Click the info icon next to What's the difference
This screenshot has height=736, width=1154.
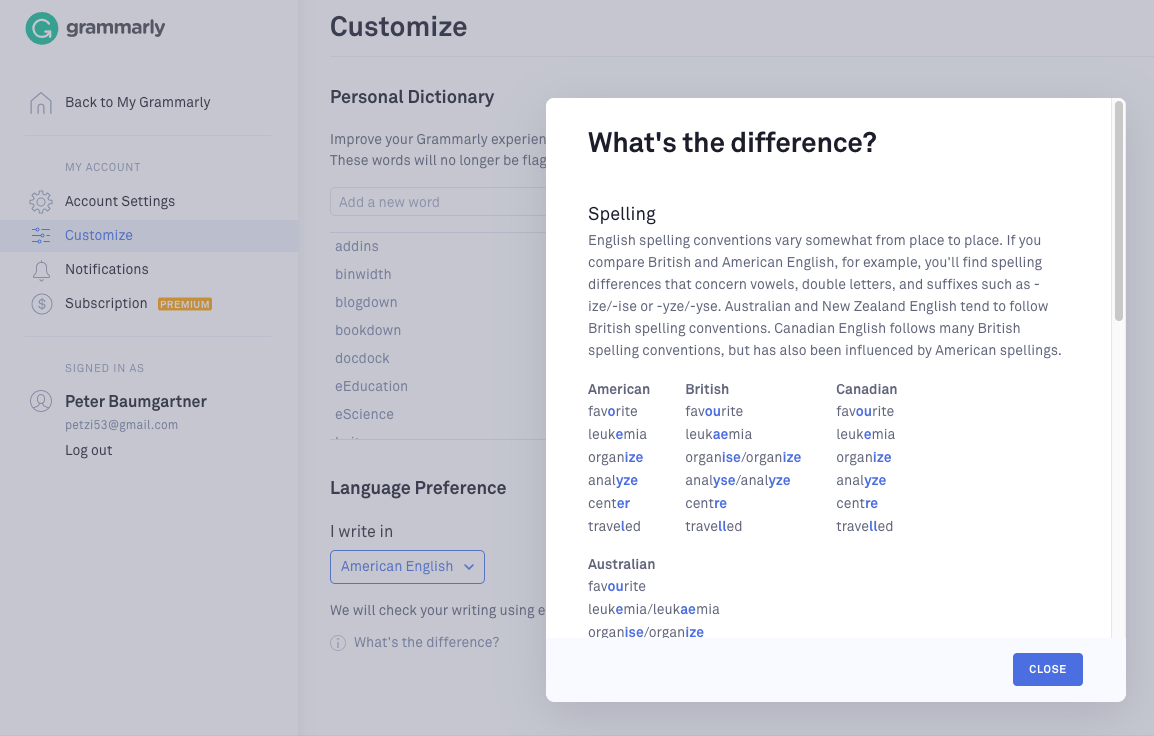338,643
